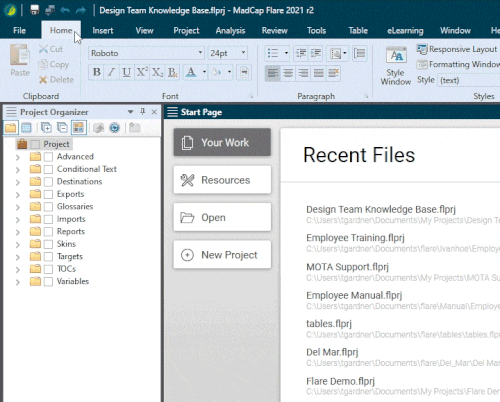Viewport: 500px width, 402px height.
Task: Expand the Targets folder
Action: pyautogui.click(x=18, y=257)
